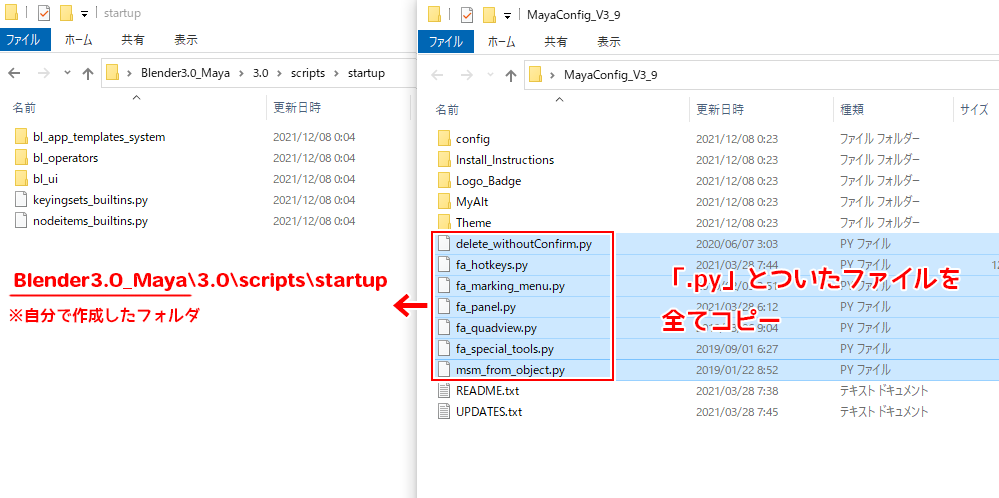This screenshot has height=498, width=999.
Task: Open the ファイル tab in the startup window
Action: tap(24, 40)
